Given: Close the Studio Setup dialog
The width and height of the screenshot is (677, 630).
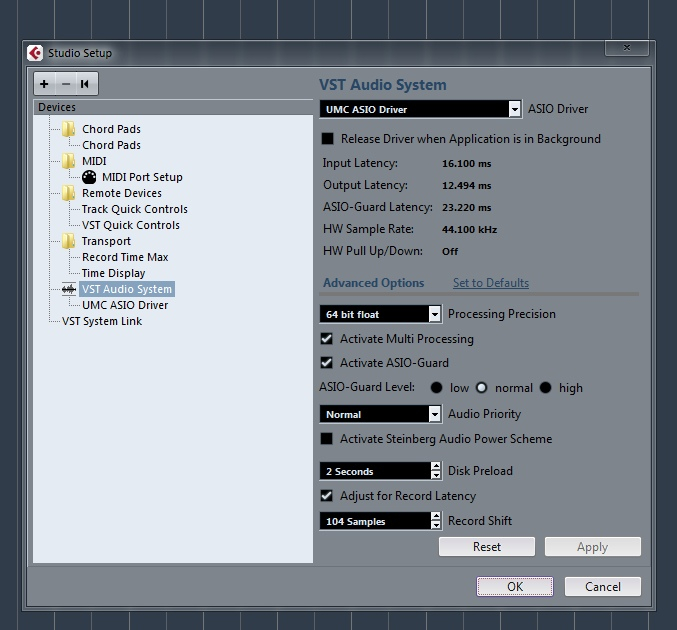Looking at the screenshot, I should pos(627,48).
